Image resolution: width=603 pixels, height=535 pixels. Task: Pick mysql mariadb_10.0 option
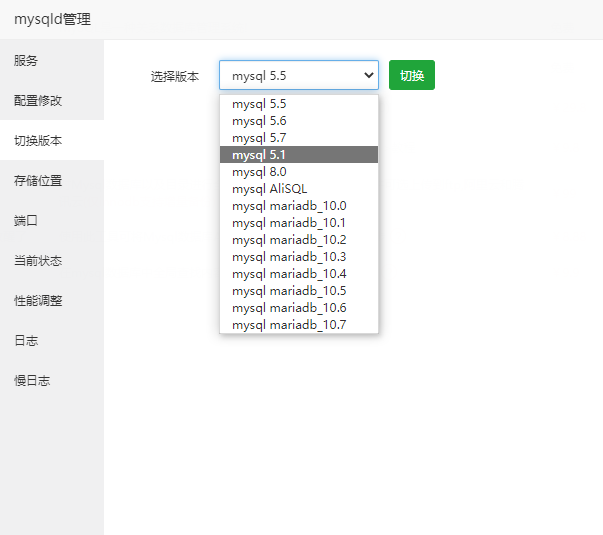[299, 206]
